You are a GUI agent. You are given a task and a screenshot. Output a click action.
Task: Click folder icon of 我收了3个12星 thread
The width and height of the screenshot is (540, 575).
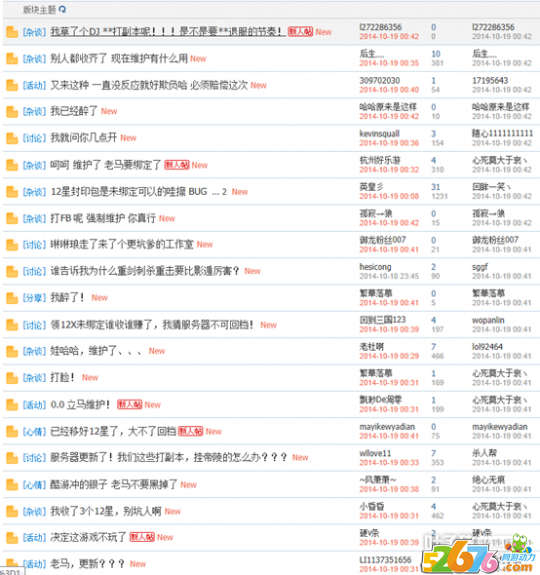[12, 512]
